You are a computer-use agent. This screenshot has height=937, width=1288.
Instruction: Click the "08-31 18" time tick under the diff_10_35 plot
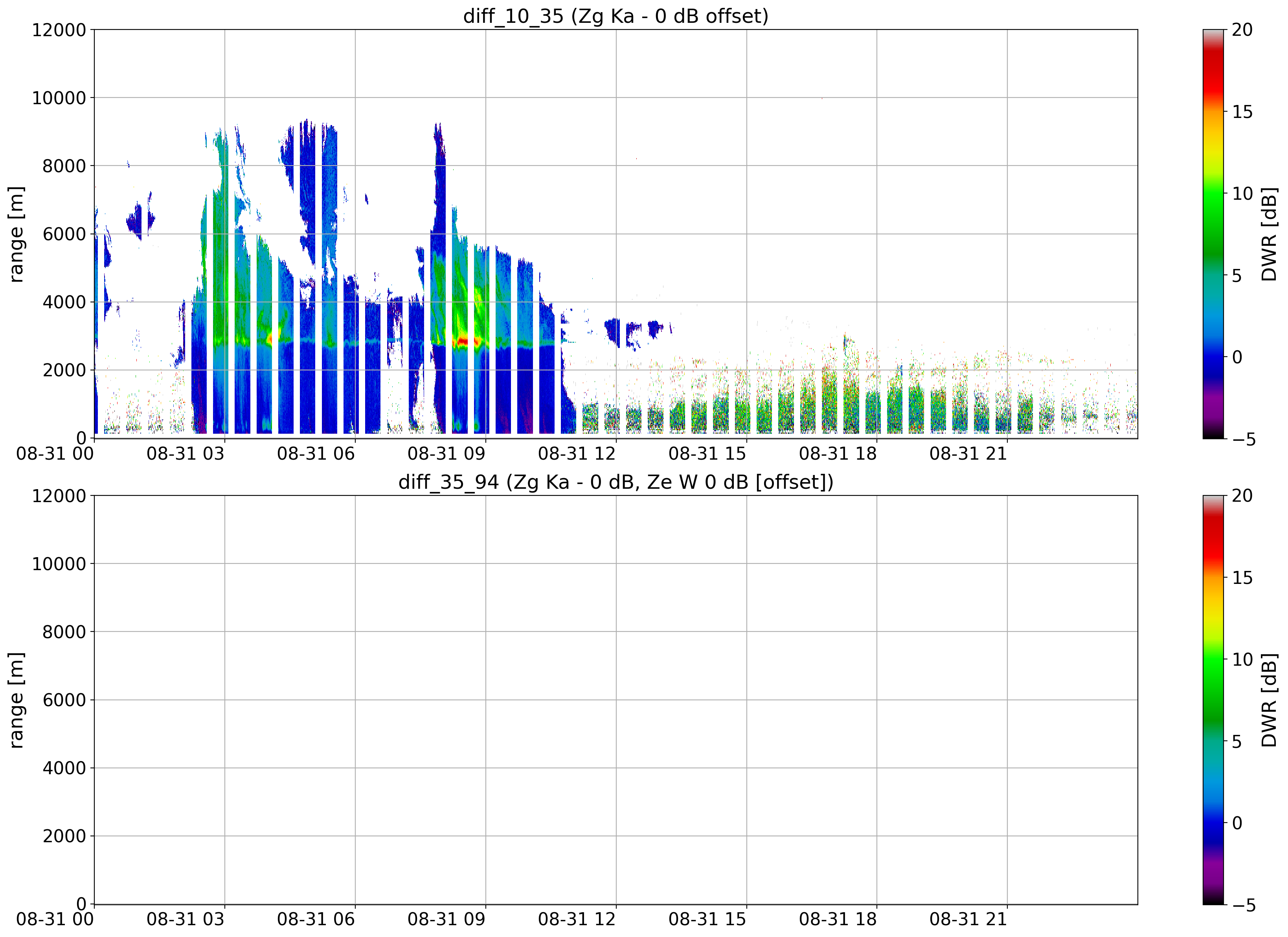pyautogui.click(x=838, y=453)
